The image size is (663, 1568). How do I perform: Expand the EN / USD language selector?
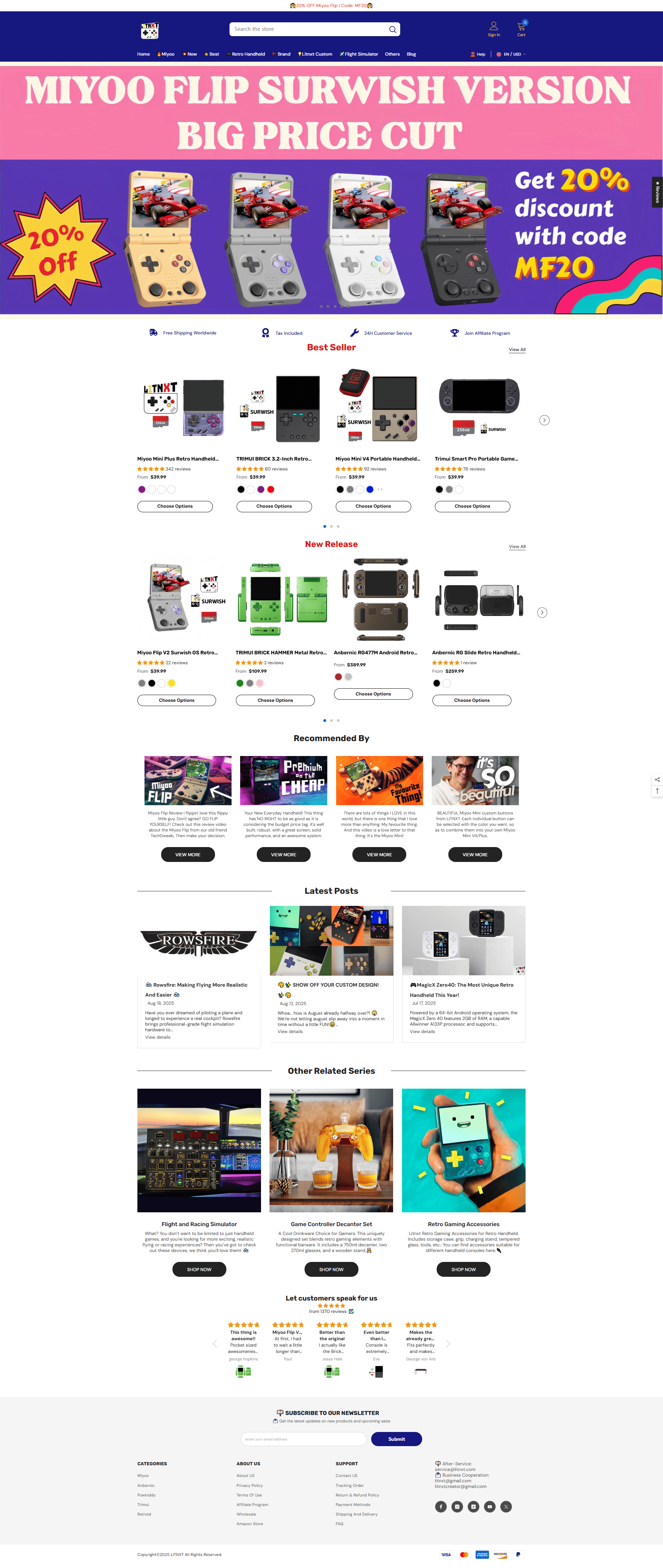coord(511,54)
